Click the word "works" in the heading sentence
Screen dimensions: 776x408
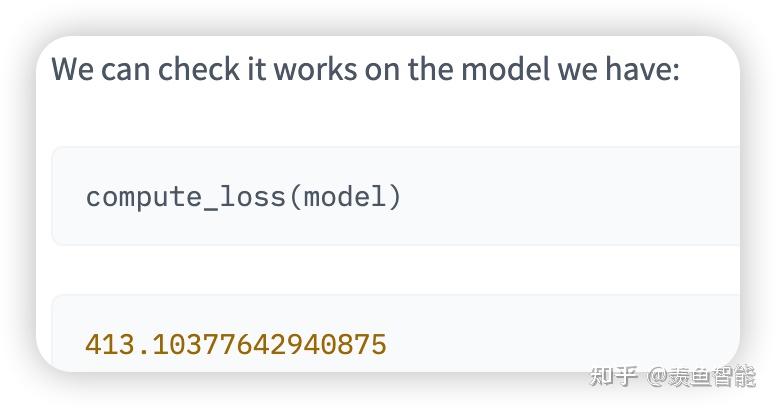[315, 68]
